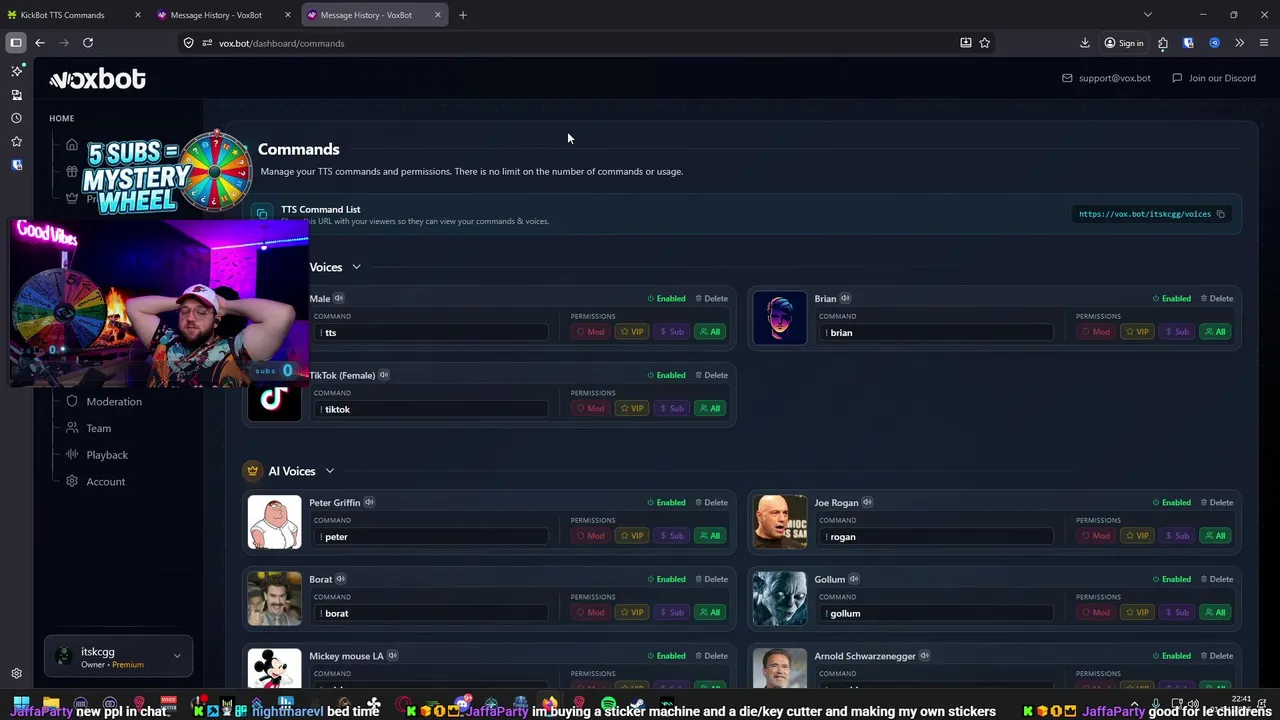
Task: Email support@vox.bot link
Action: (x=1106, y=78)
